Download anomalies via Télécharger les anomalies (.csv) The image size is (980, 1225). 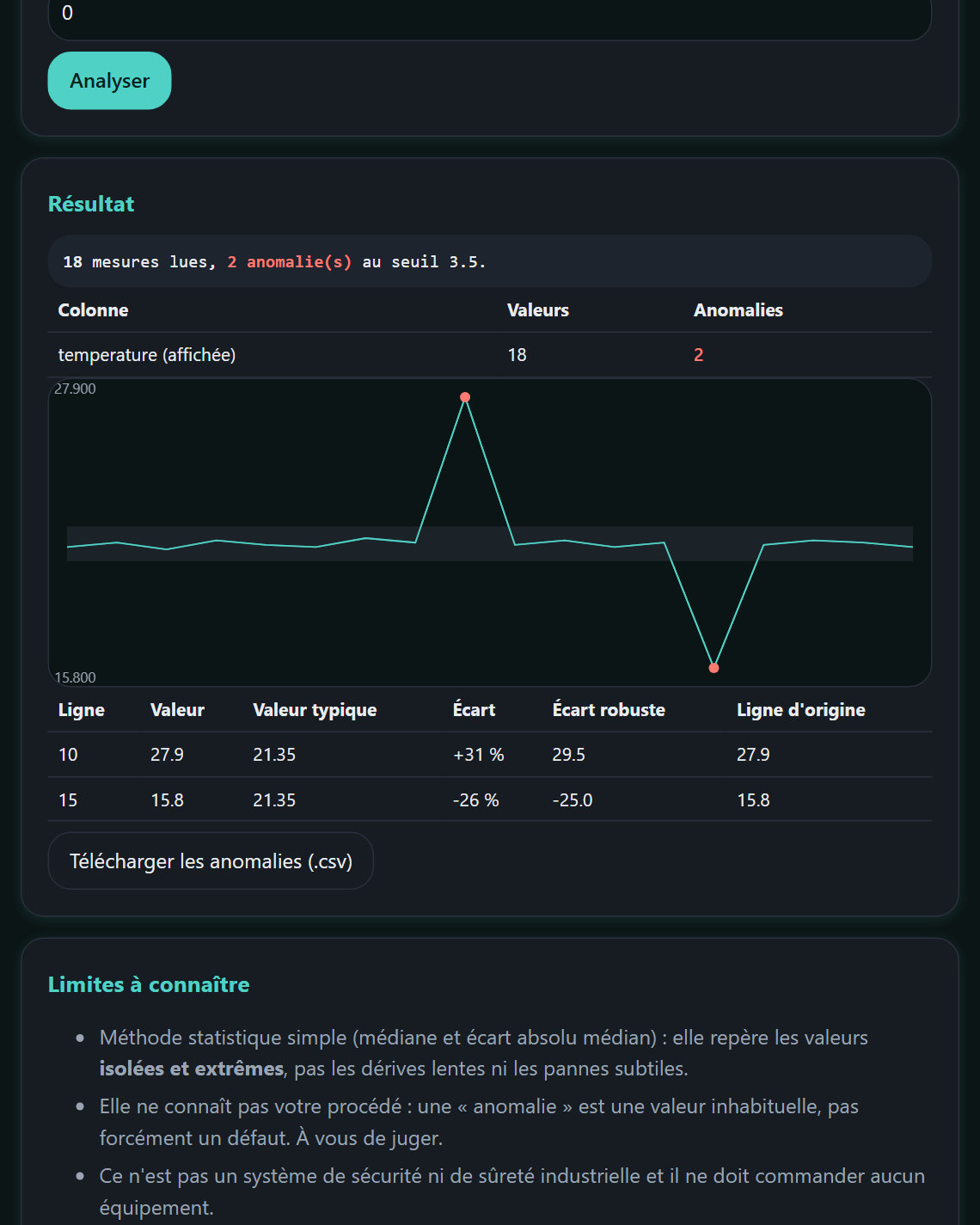tap(211, 861)
